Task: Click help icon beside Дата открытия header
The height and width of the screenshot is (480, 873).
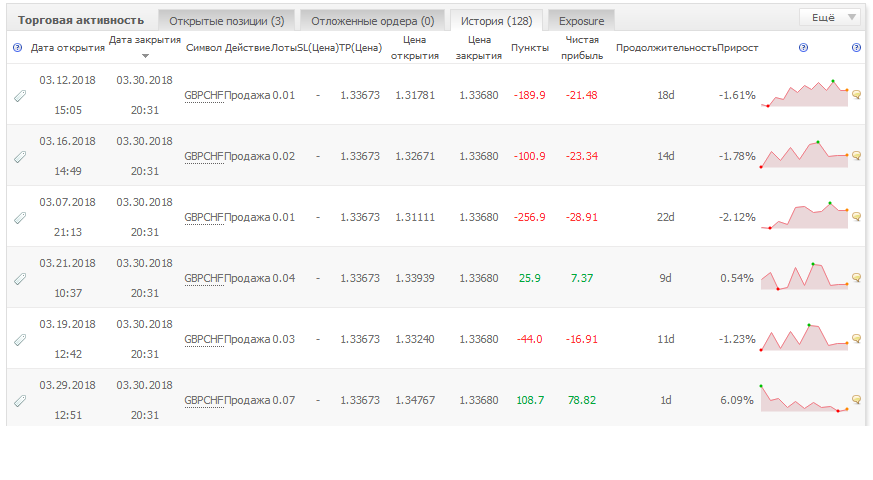Action: click(x=17, y=48)
